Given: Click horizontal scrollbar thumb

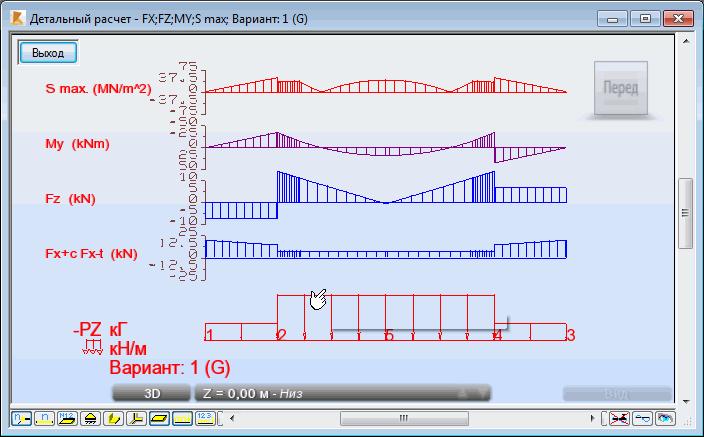Looking at the screenshot, I should (x=404, y=419).
